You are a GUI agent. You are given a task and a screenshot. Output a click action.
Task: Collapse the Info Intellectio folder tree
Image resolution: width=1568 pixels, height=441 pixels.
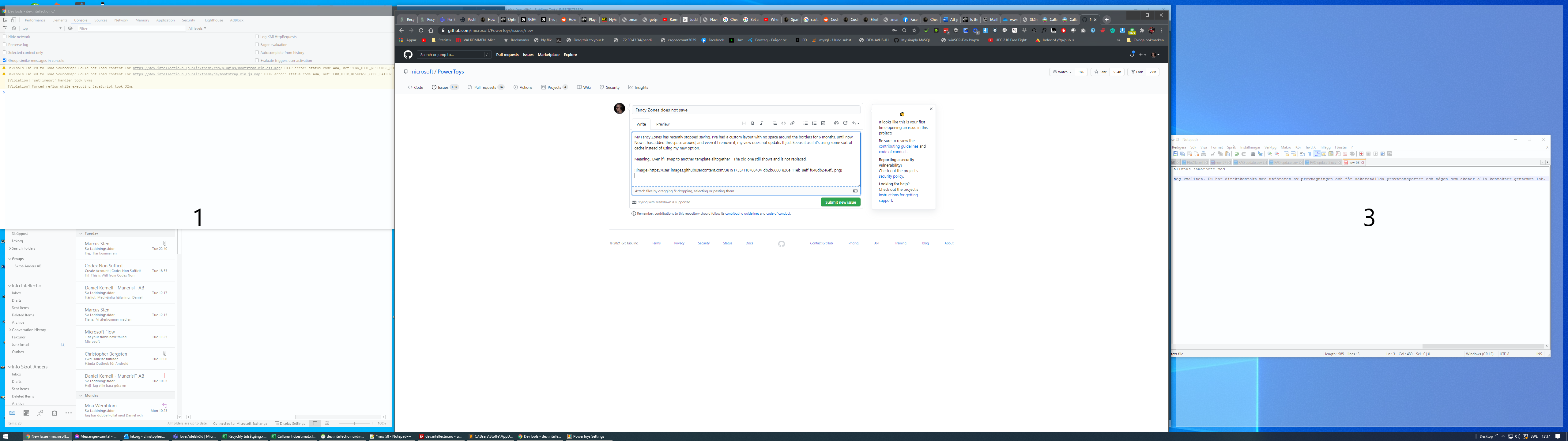(10, 286)
